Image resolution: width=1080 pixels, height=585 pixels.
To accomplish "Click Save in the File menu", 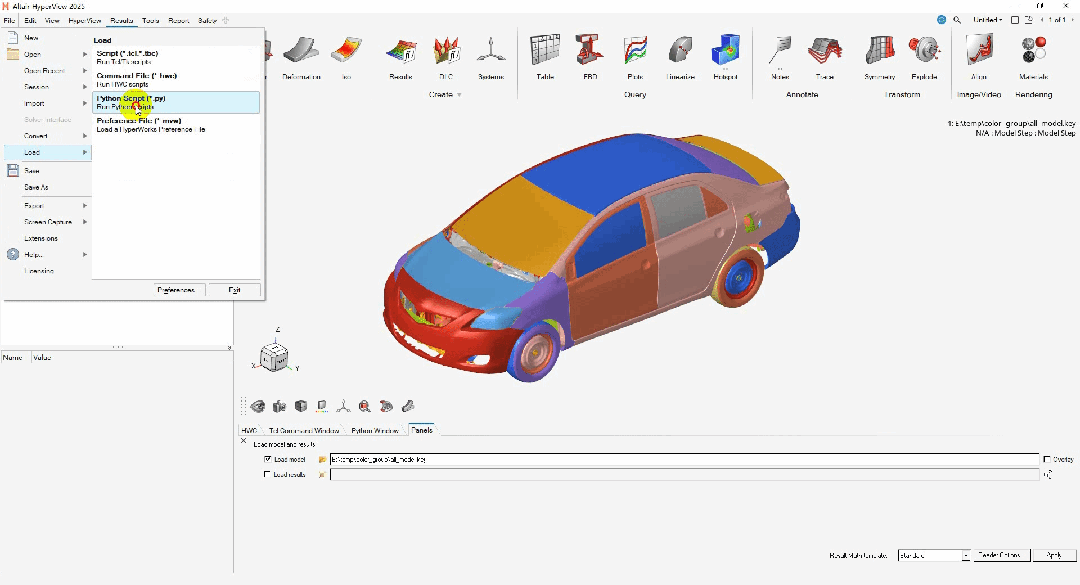I will pos(47,171).
